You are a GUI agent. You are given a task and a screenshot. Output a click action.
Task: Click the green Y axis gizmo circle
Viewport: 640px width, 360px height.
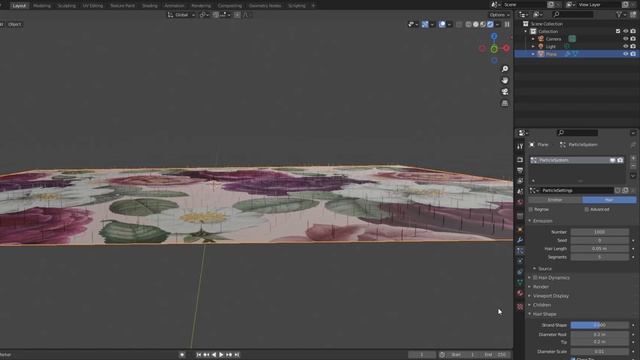(x=494, y=49)
